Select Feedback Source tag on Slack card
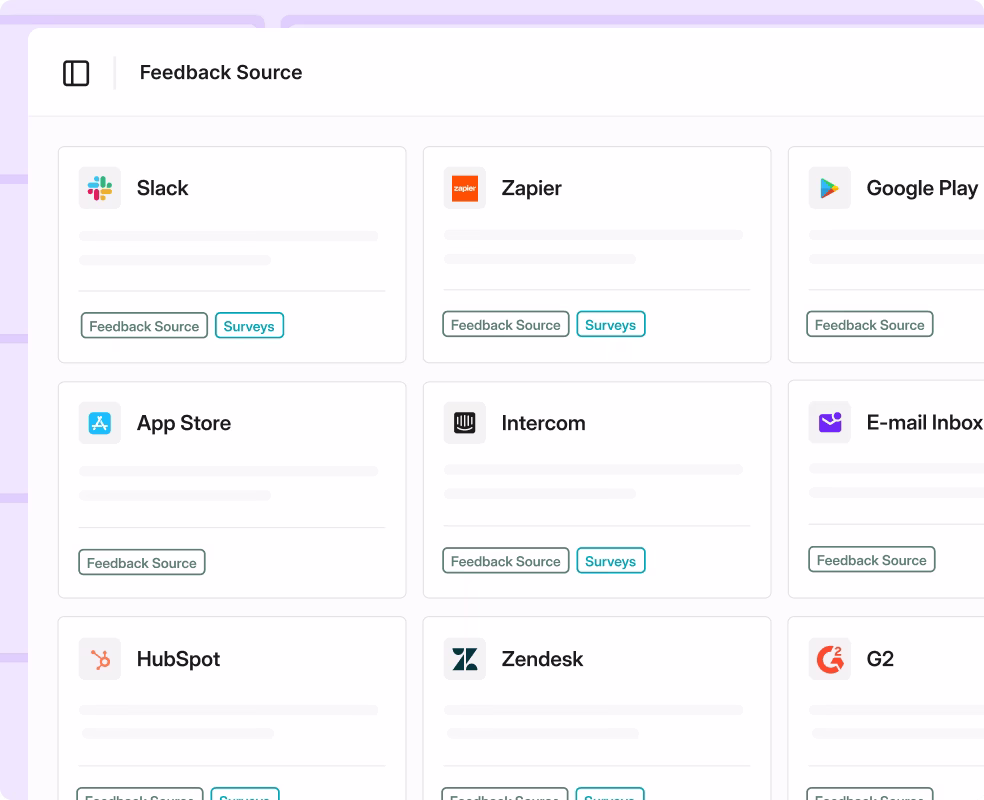Viewport: 984px width, 800px height. coord(144,326)
